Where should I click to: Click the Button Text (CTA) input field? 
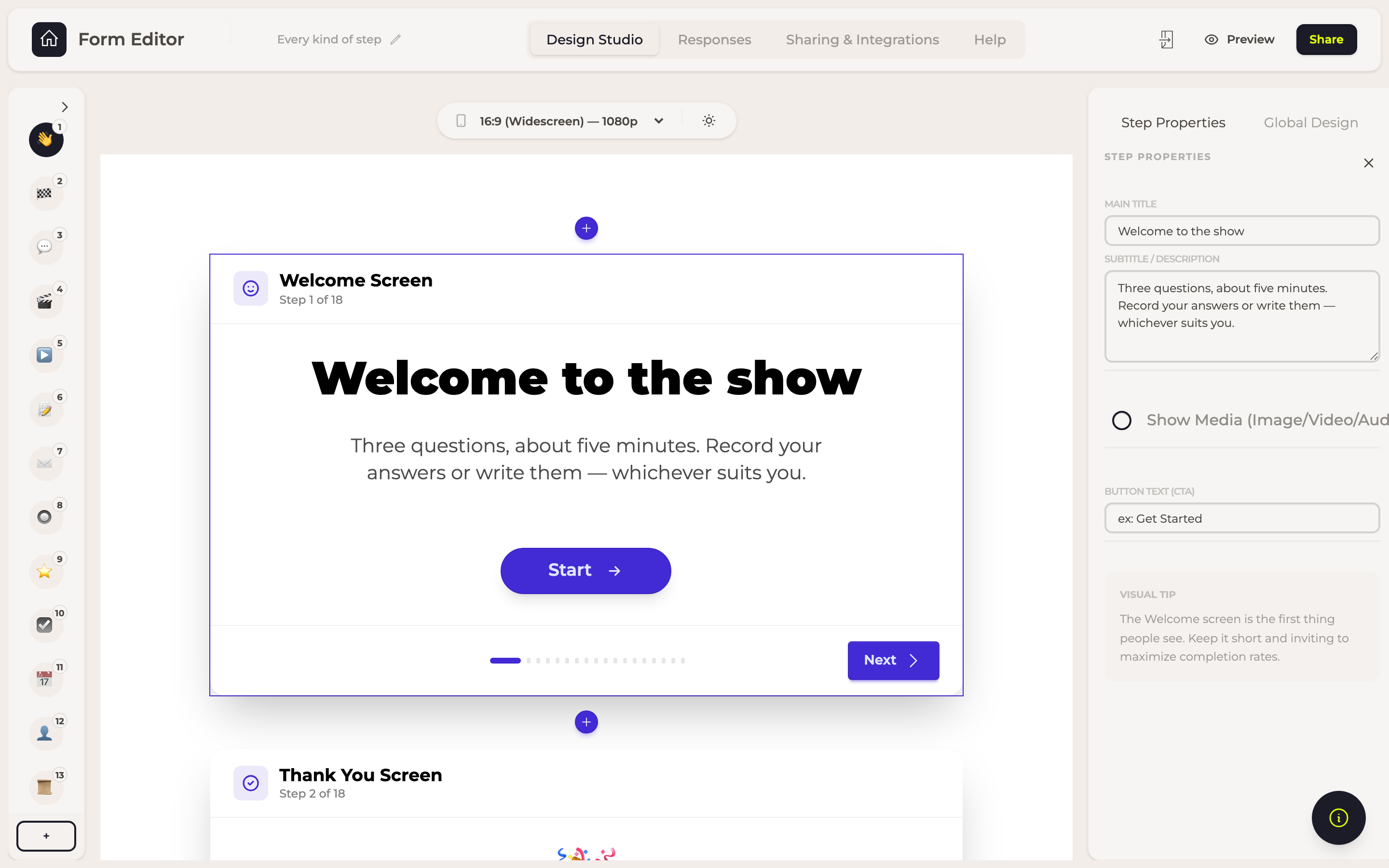point(1241,518)
